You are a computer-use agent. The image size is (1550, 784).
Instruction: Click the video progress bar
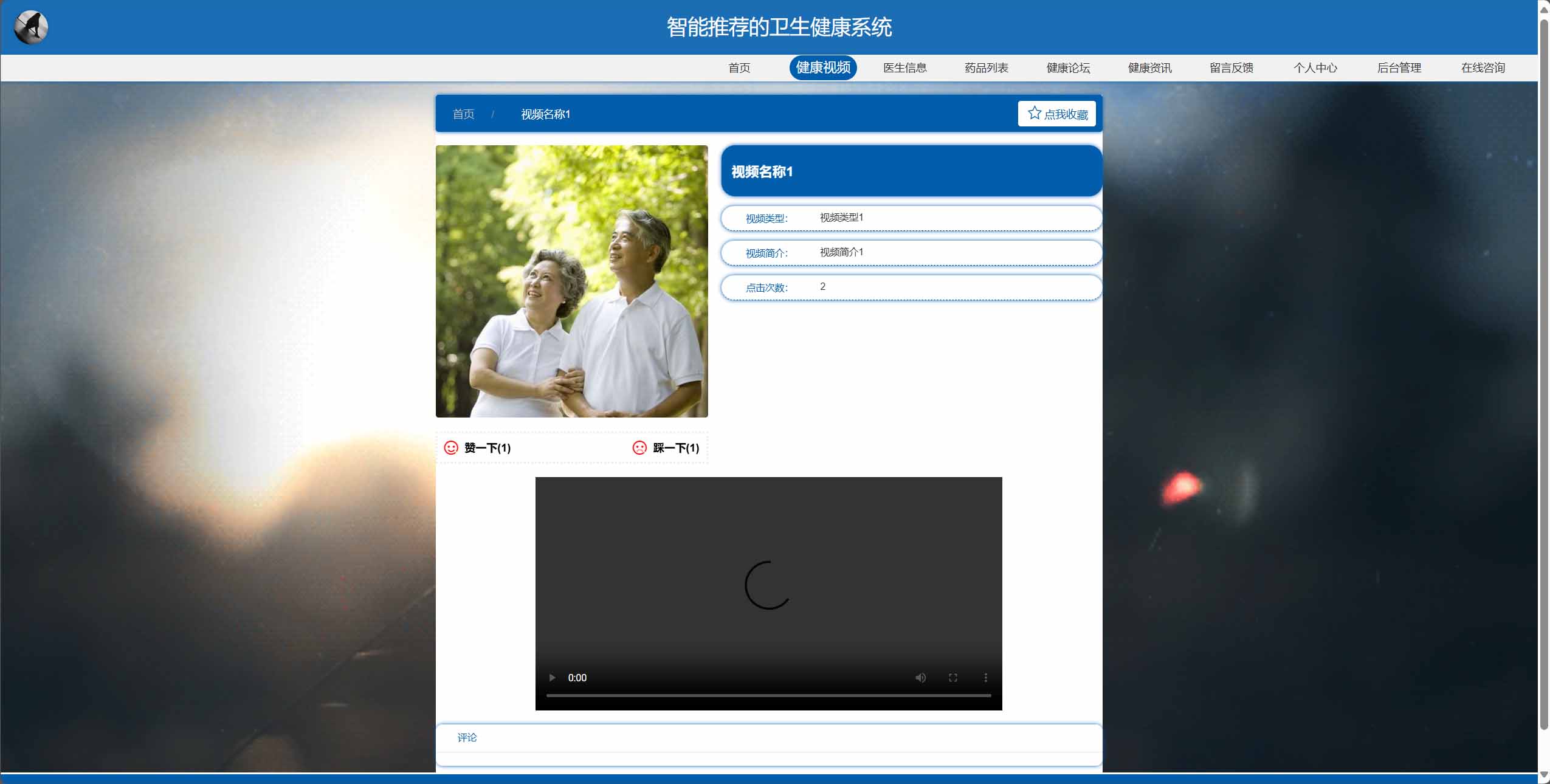[x=768, y=695]
